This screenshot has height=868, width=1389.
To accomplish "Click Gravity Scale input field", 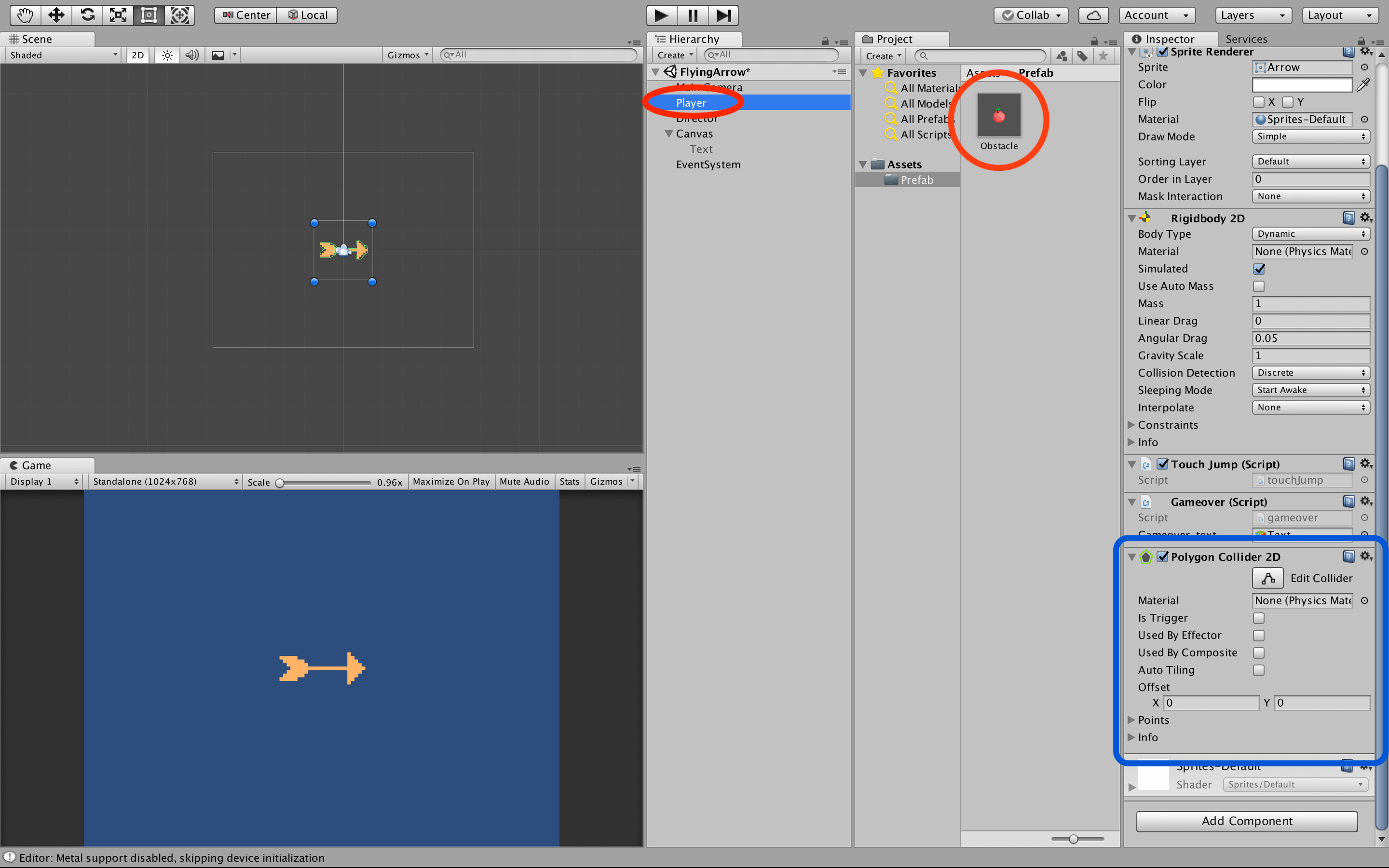I will 1309,356.
